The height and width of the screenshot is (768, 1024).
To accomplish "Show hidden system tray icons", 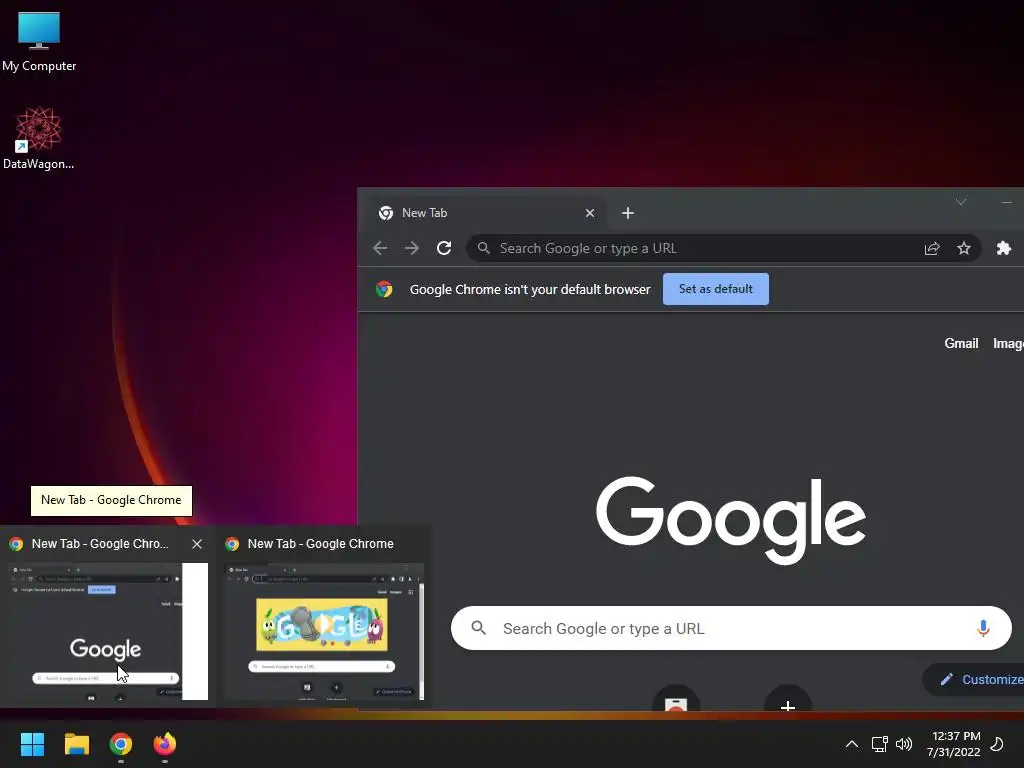I will point(852,744).
